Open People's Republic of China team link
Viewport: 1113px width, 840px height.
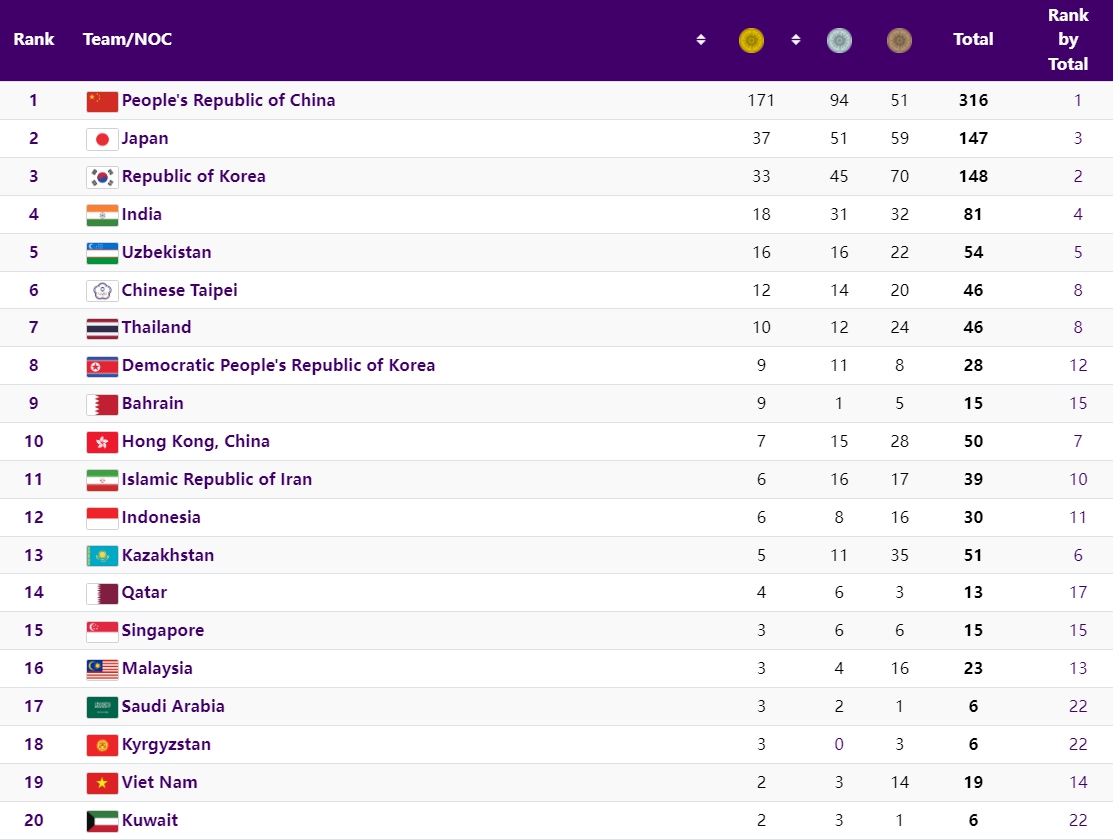tap(229, 100)
